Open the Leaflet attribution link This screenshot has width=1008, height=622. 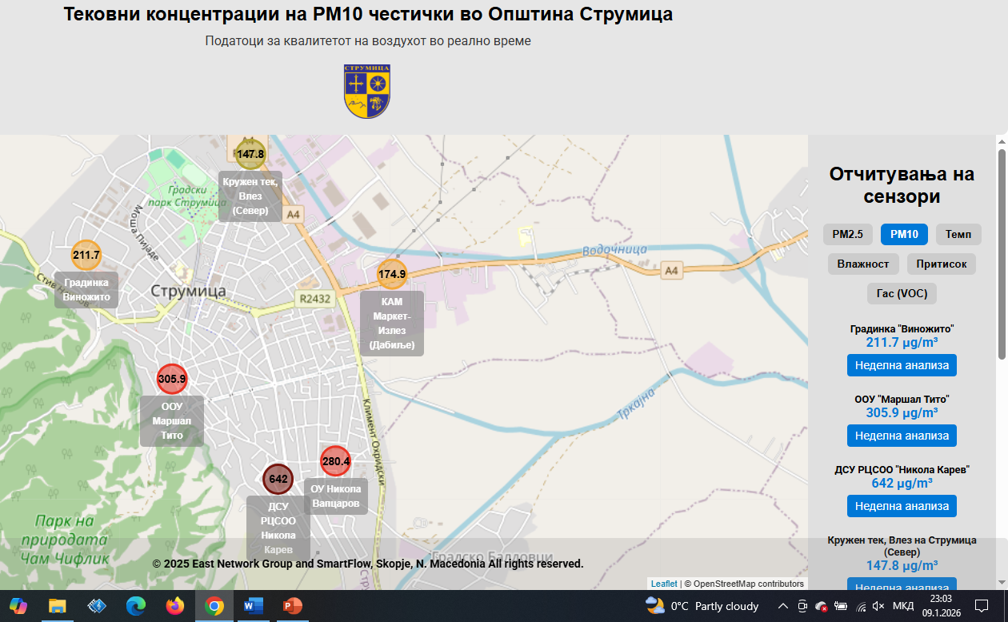point(664,584)
